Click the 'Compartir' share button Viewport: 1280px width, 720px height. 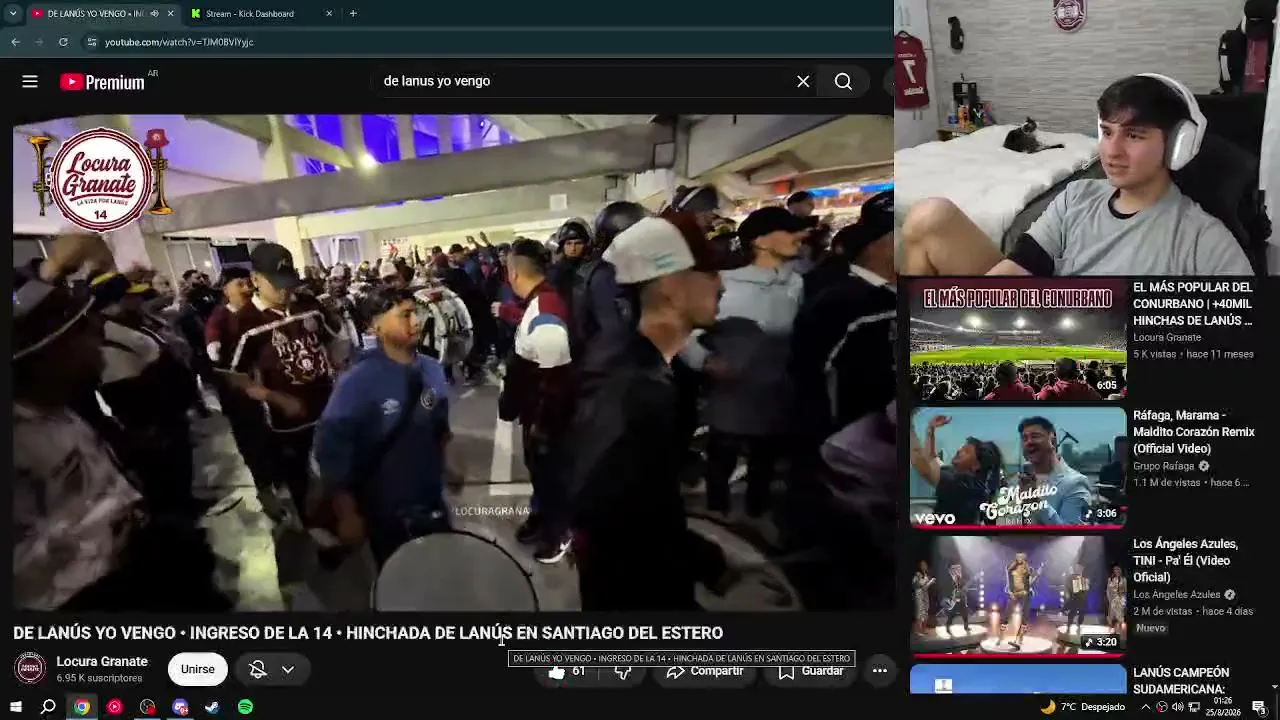tap(705, 671)
